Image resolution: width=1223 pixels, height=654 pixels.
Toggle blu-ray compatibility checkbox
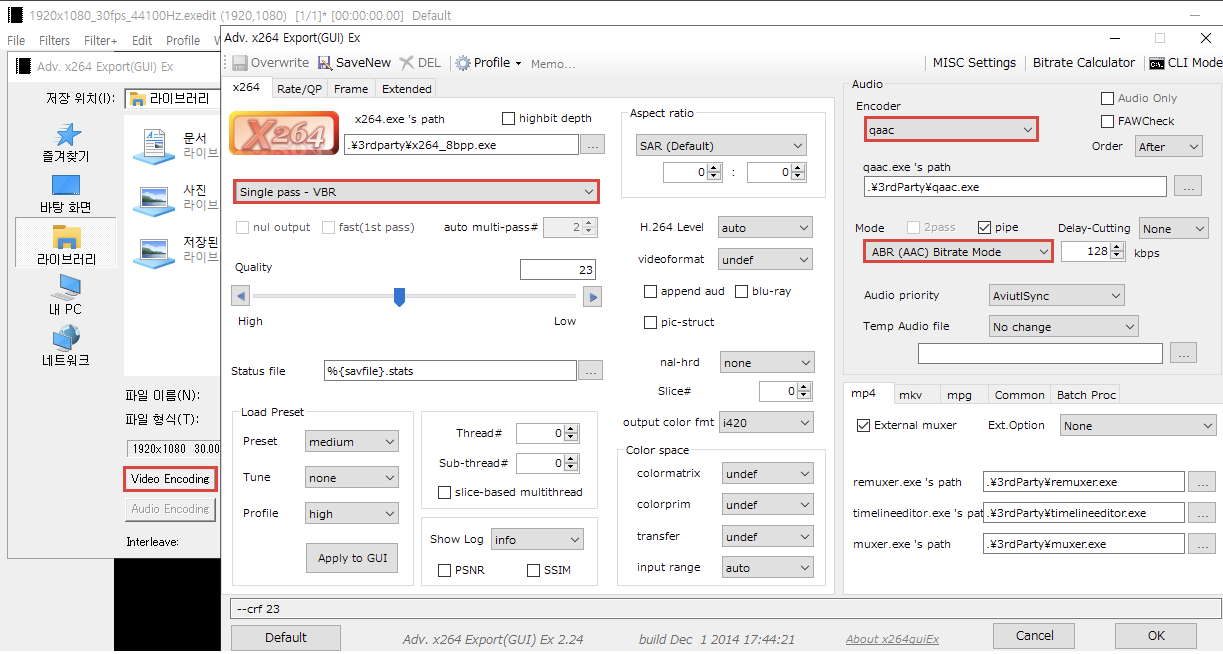pyautogui.click(x=742, y=292)
